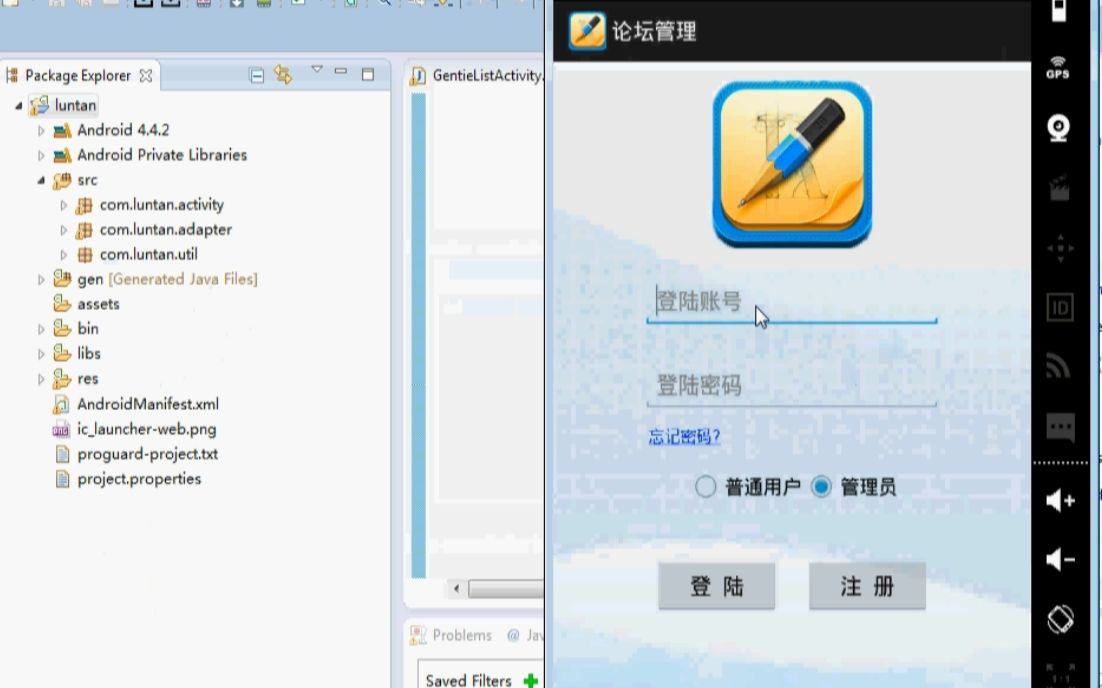Focus the 登陆密码 password input field

coord(792,385)
